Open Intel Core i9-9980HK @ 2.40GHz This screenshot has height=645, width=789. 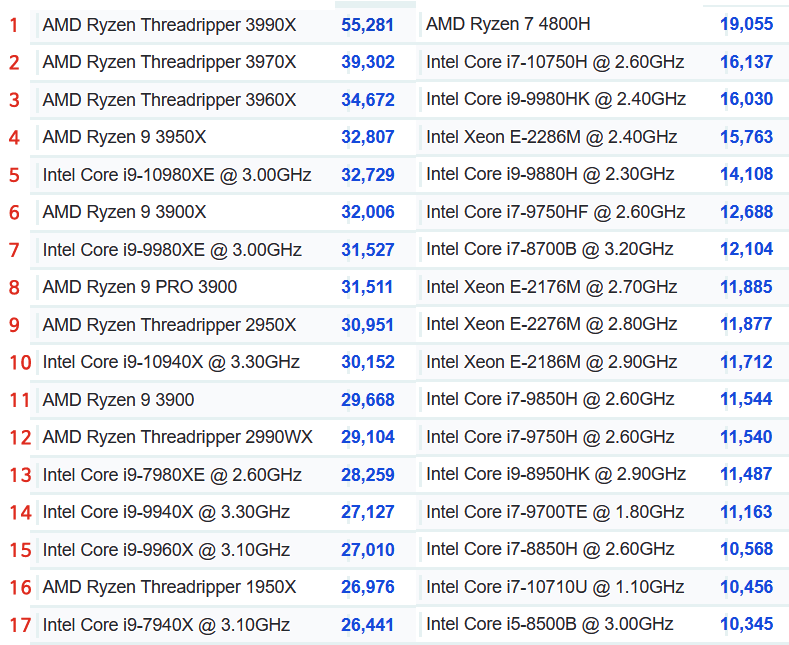556,99
